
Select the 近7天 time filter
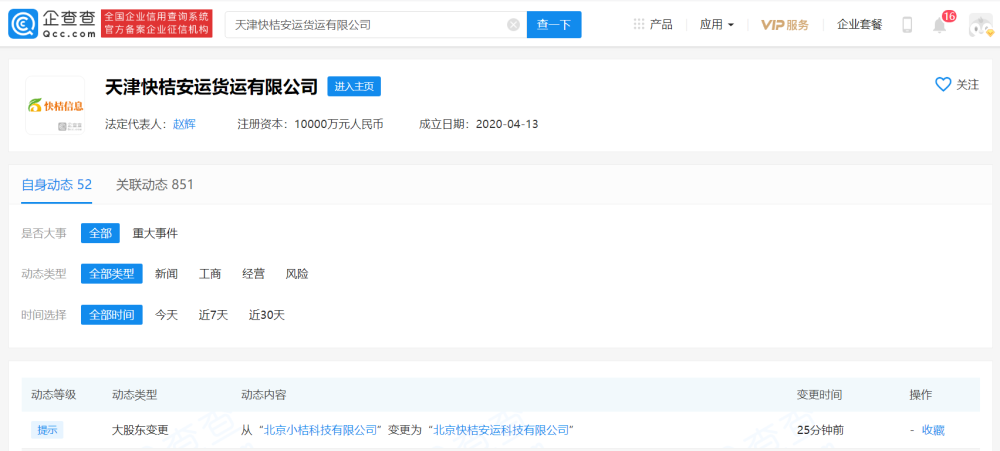coord(213,315)
